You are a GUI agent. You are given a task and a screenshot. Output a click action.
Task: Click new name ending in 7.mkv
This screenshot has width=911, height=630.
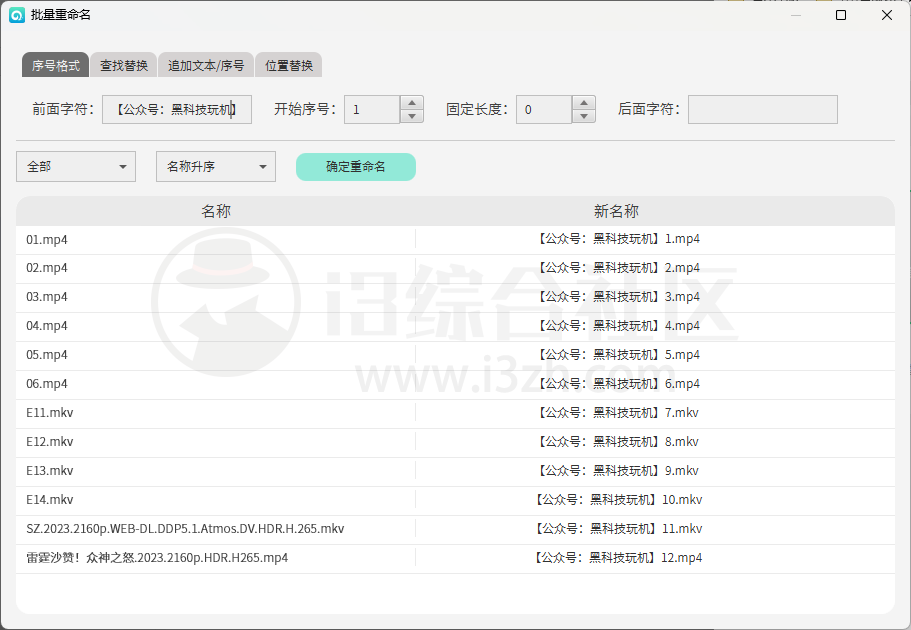(x=616, y=413)
